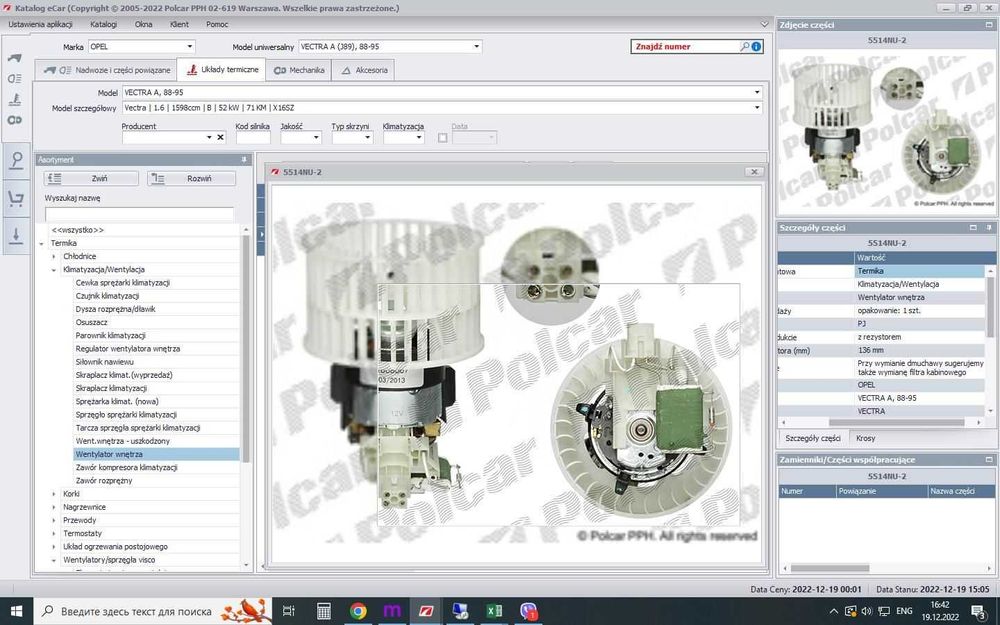The width and height of the screenshot is (1000, 625).
Task: Click the purple m app taskbar icon
Action: (392, 611)
